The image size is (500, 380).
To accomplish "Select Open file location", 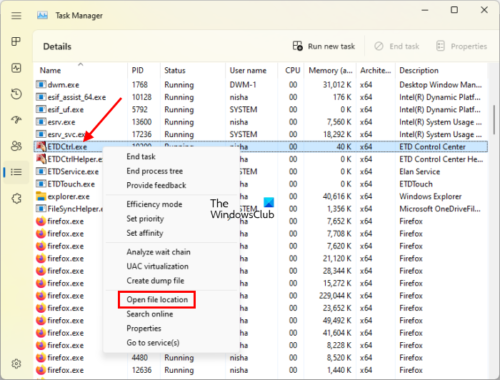I will click(157, 299).
